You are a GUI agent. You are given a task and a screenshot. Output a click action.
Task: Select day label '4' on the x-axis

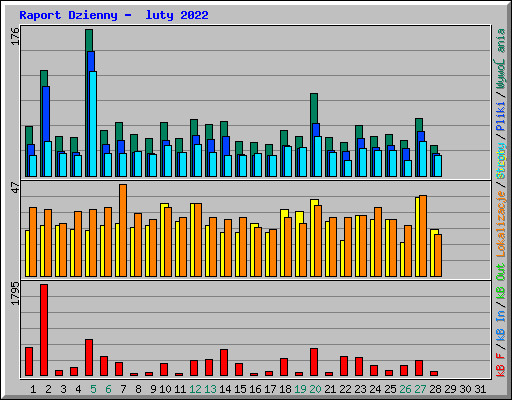point(78,389)
